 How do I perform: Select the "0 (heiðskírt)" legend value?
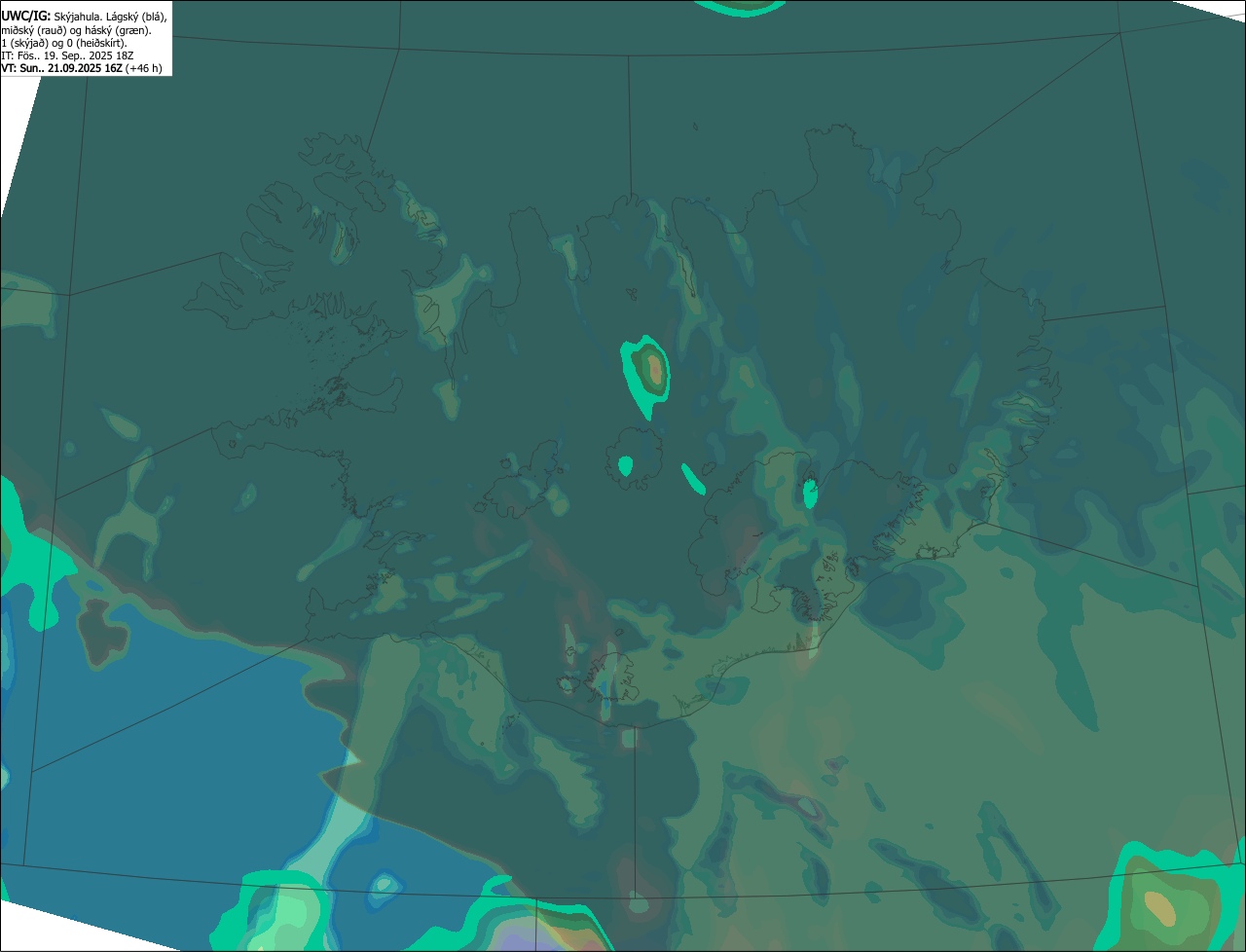[96, 43]
